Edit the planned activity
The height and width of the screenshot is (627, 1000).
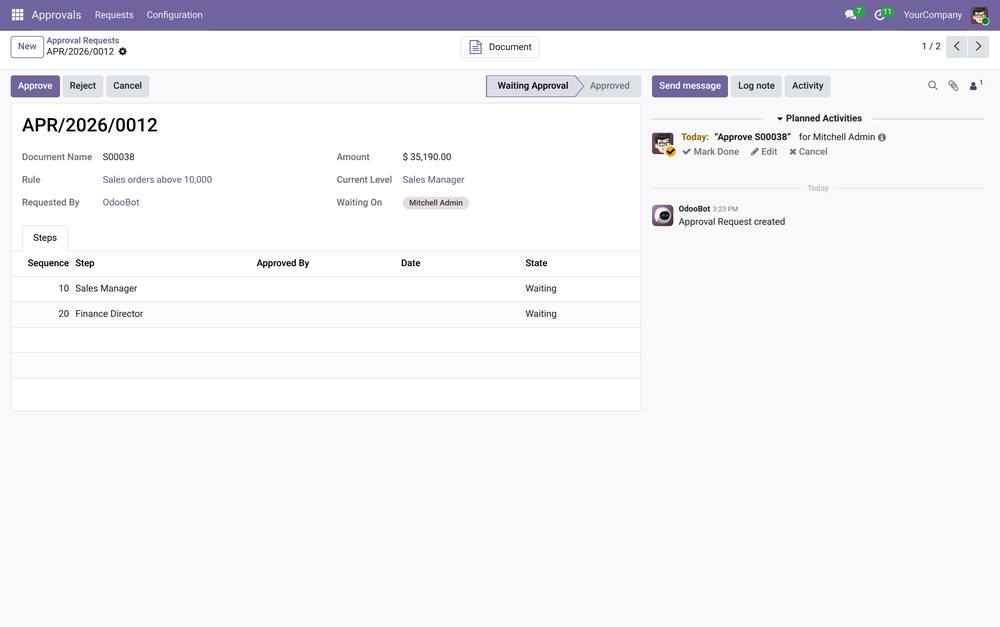[764, 152]
